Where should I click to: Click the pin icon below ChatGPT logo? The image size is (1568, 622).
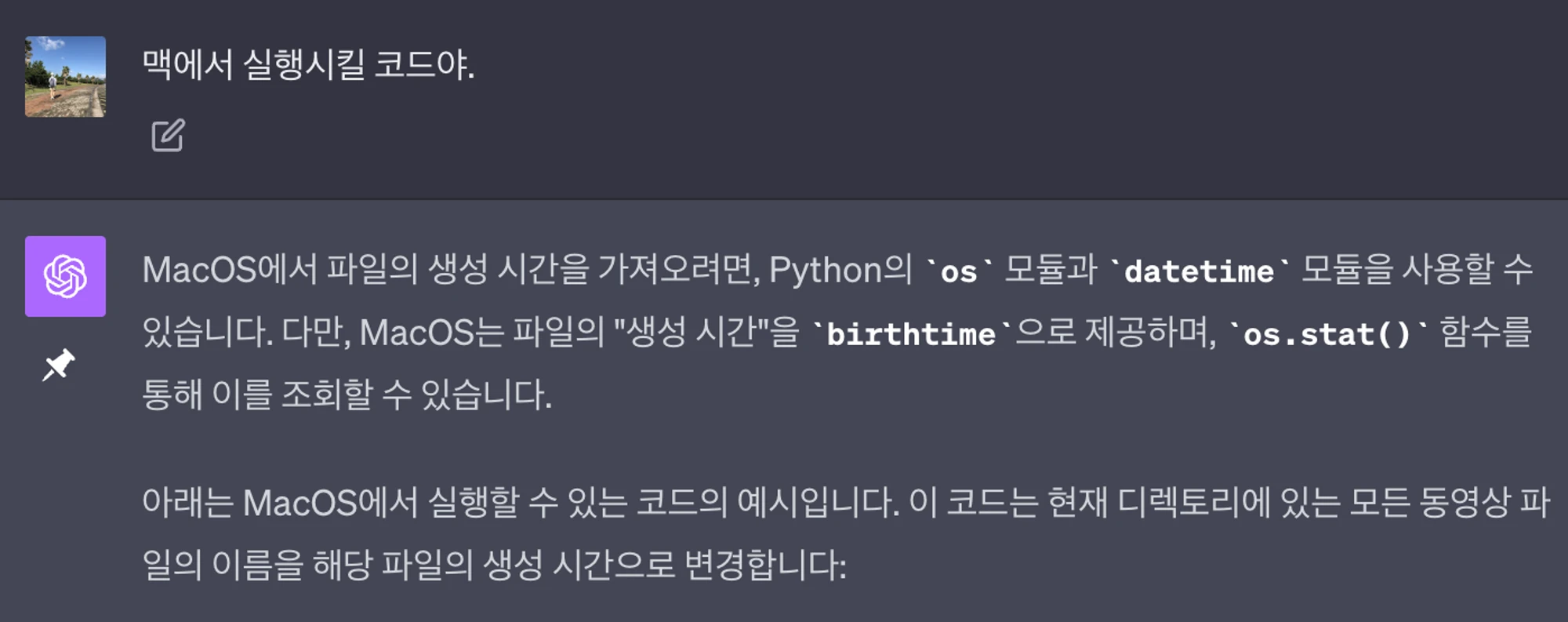tap(59, 365)
